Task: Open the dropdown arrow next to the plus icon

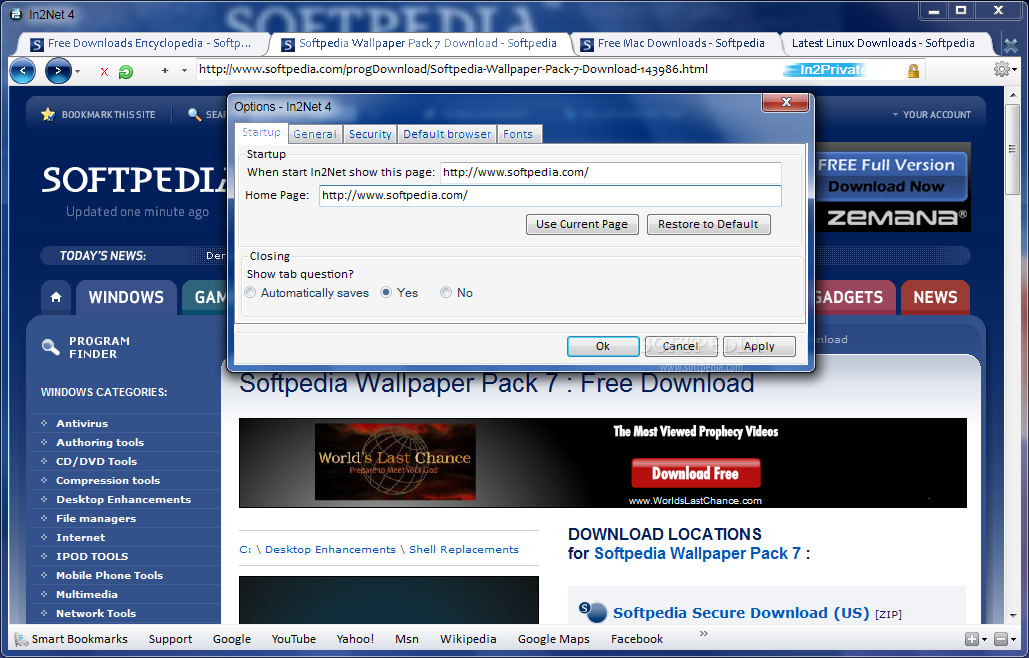Action: point(184,71)
